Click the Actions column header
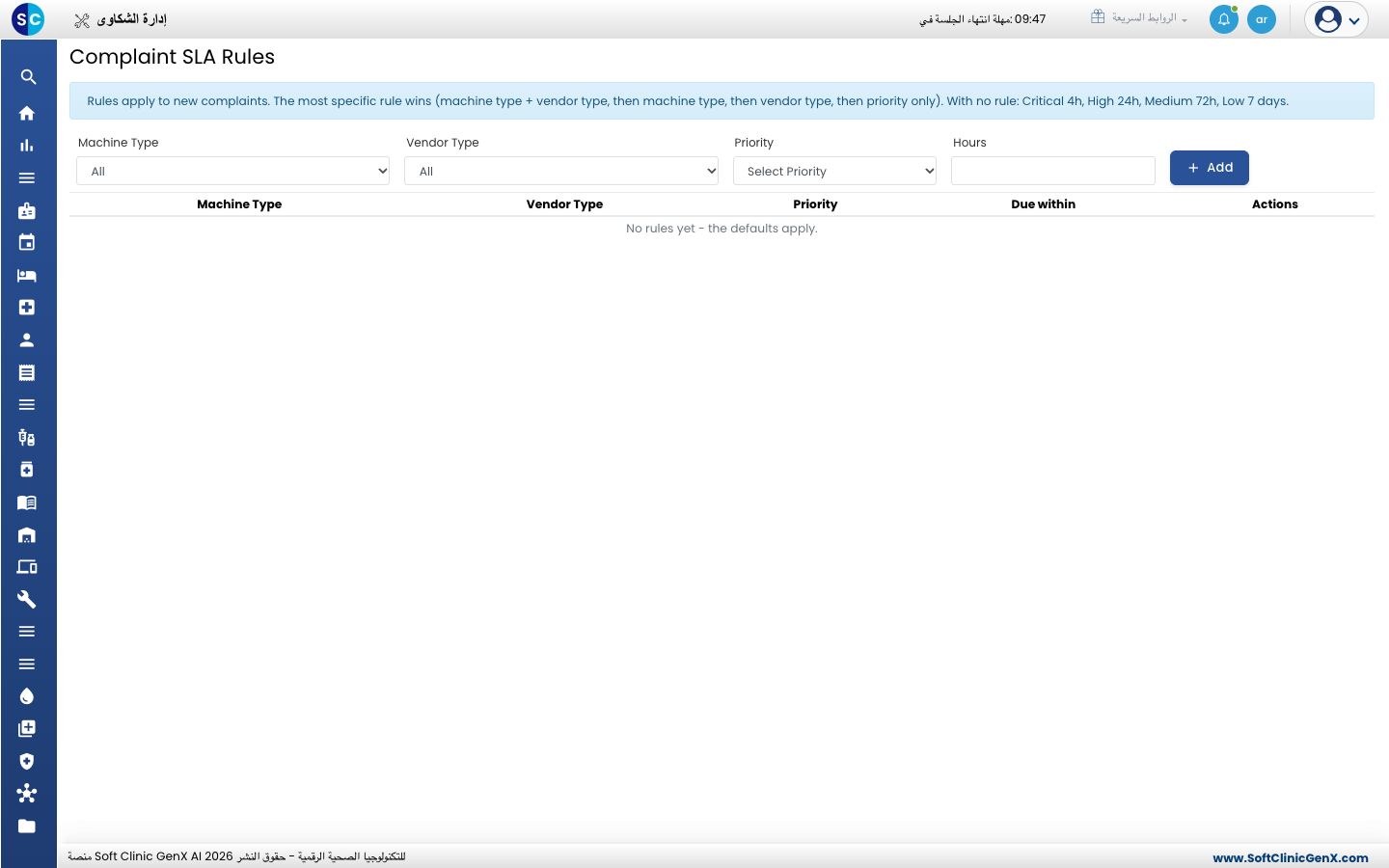 coord(1275,204)
